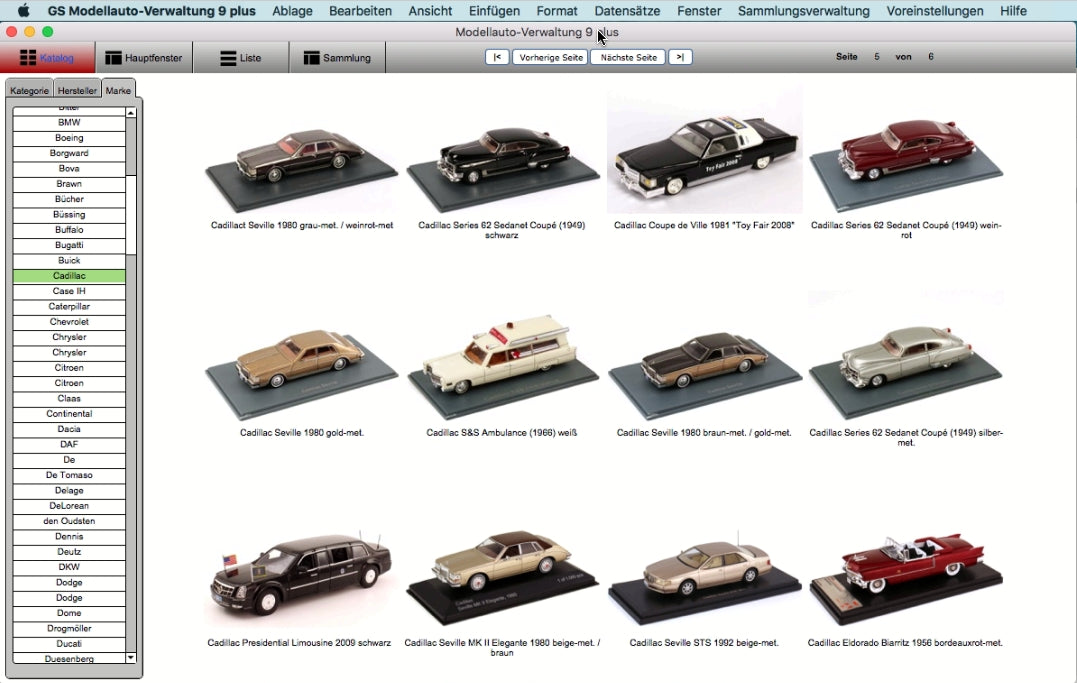The width and height of the screenshot is (1077, 683).
Task: Choose BMW from the brand list
Action: 69,123
